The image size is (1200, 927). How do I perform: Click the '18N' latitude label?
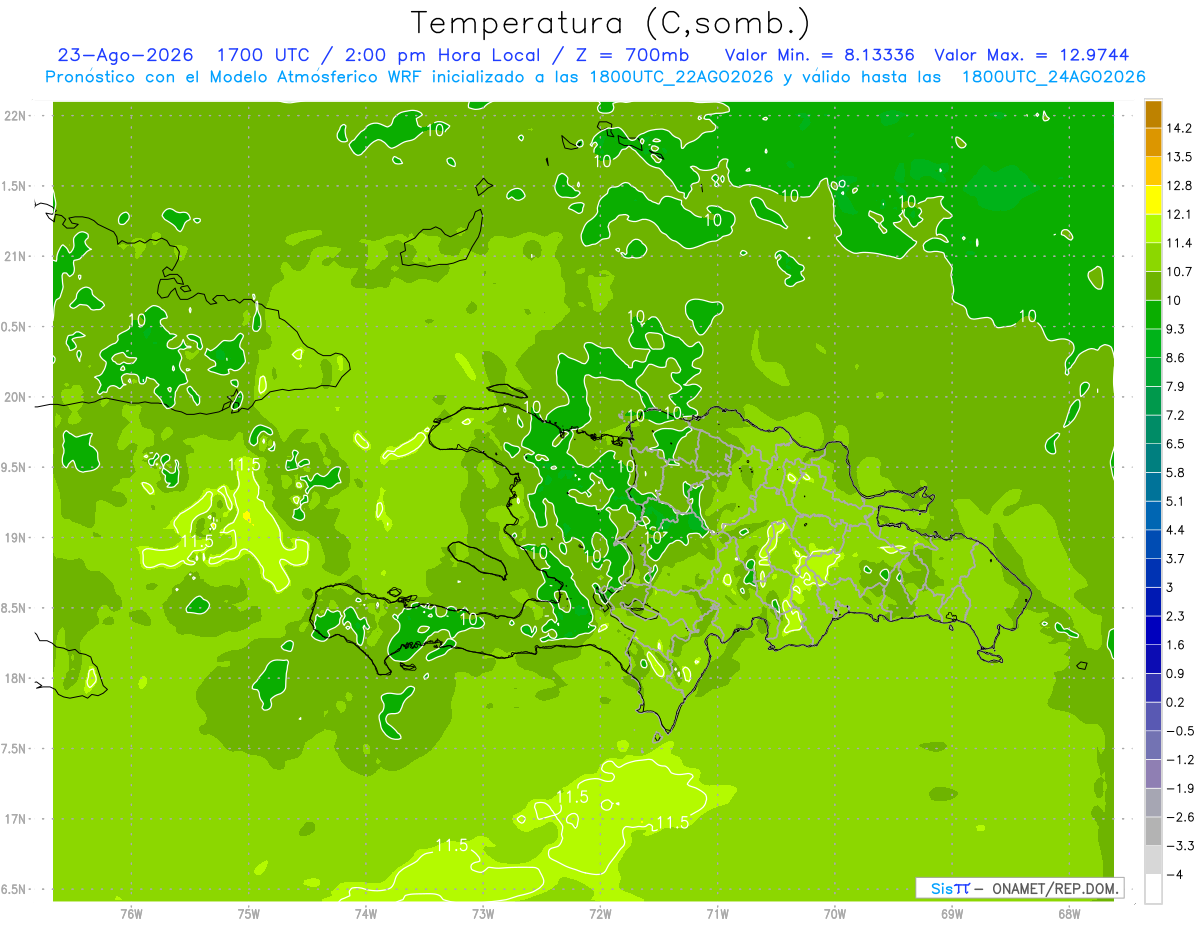(17, 679)
